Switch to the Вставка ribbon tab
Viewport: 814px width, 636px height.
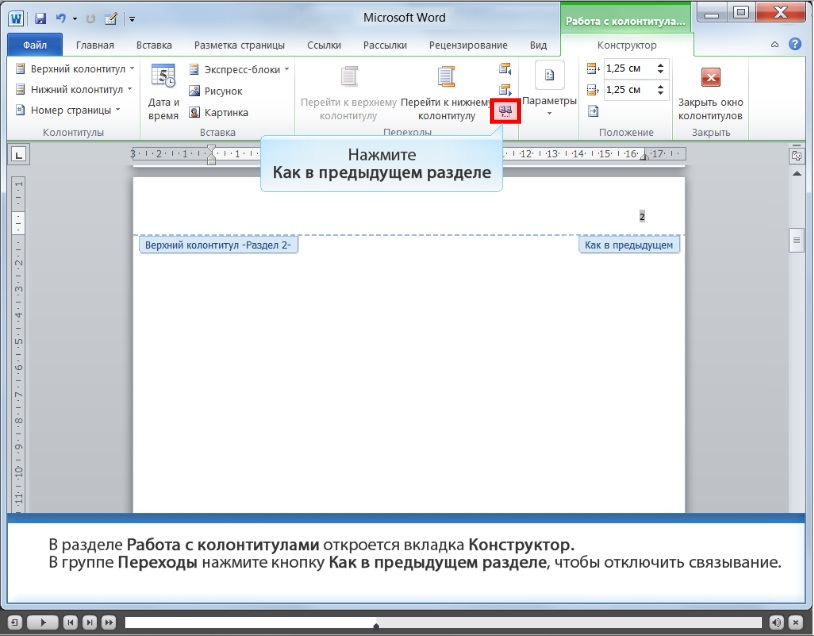(154, 45)
